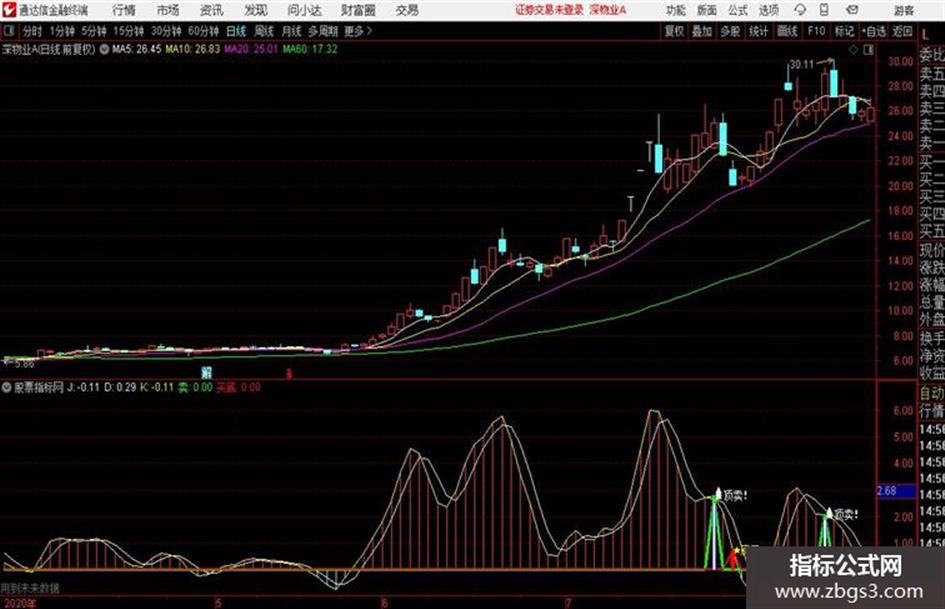
Task: Click the 多股 multi-stock button
Action: click(x=730, y=31)
